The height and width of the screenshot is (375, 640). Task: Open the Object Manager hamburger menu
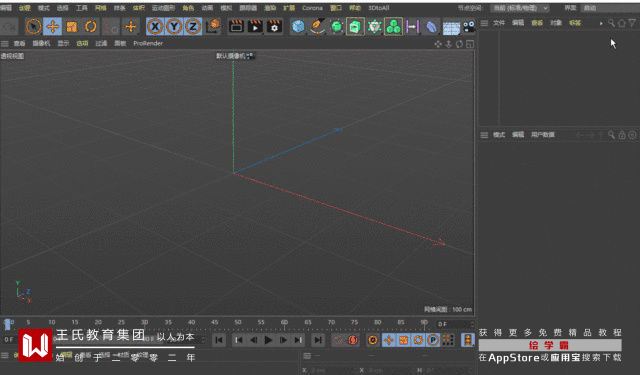tap(484, 23)
